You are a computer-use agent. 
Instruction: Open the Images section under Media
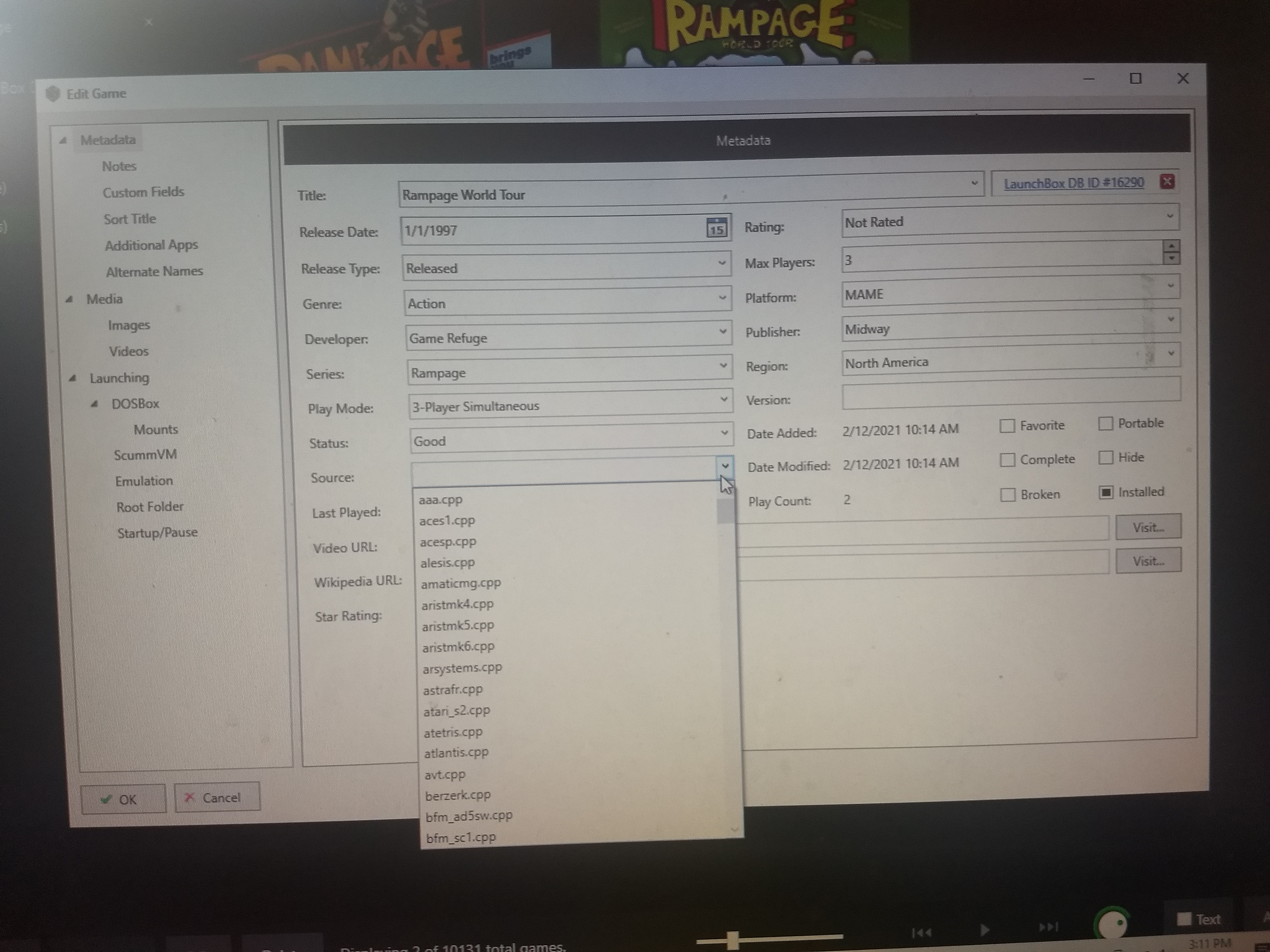pyautogui.click(x=129, y=326)
